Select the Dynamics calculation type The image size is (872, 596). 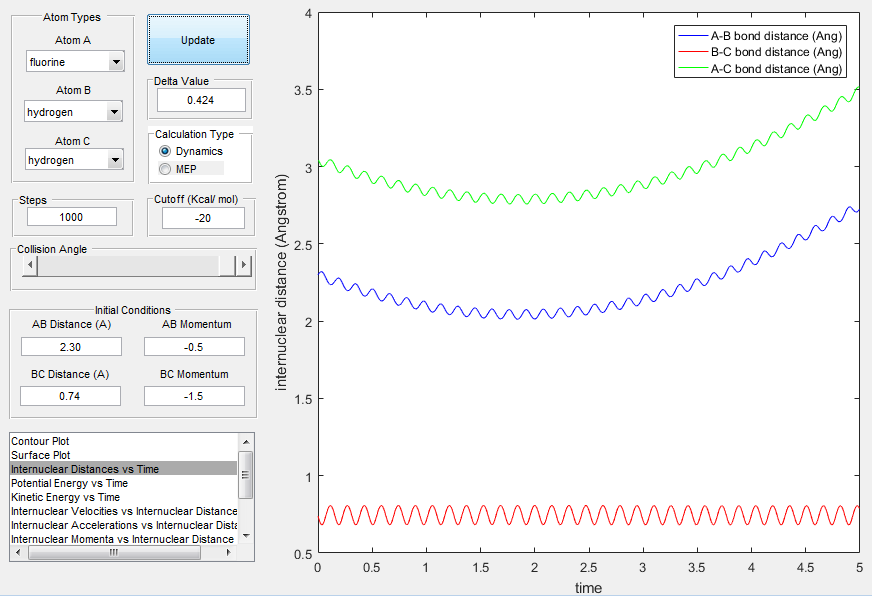(166, 151)
